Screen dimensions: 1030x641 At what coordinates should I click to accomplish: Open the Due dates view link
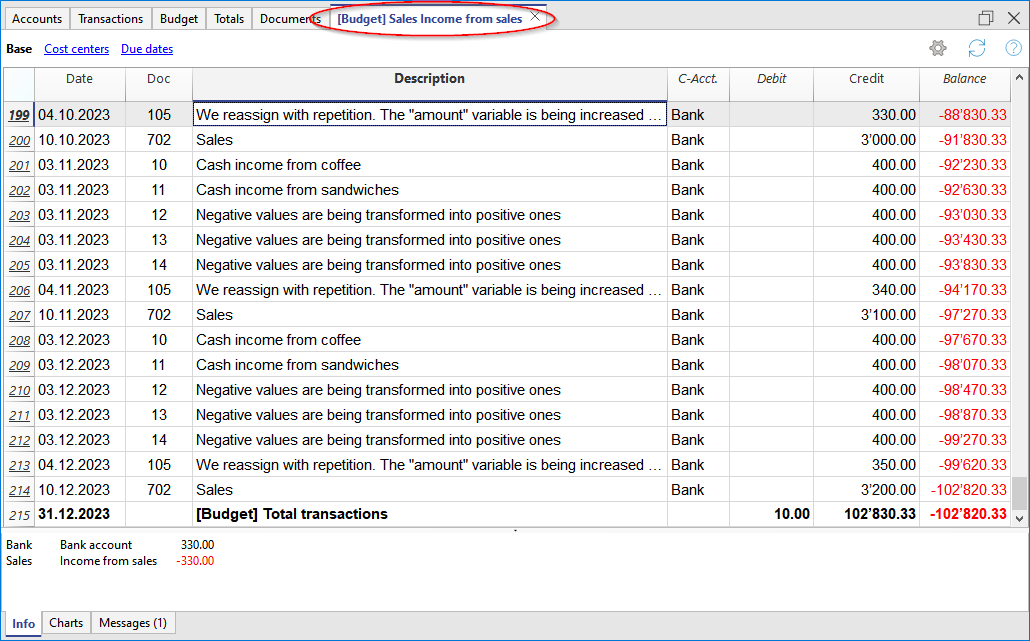click(147, 49)
